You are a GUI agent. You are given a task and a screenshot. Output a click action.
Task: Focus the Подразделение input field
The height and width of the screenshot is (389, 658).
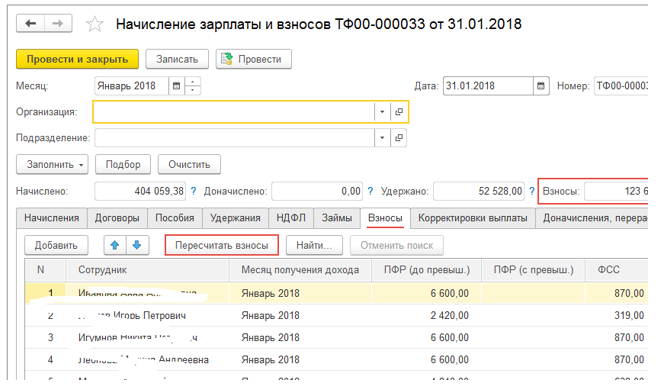[235, 138]
